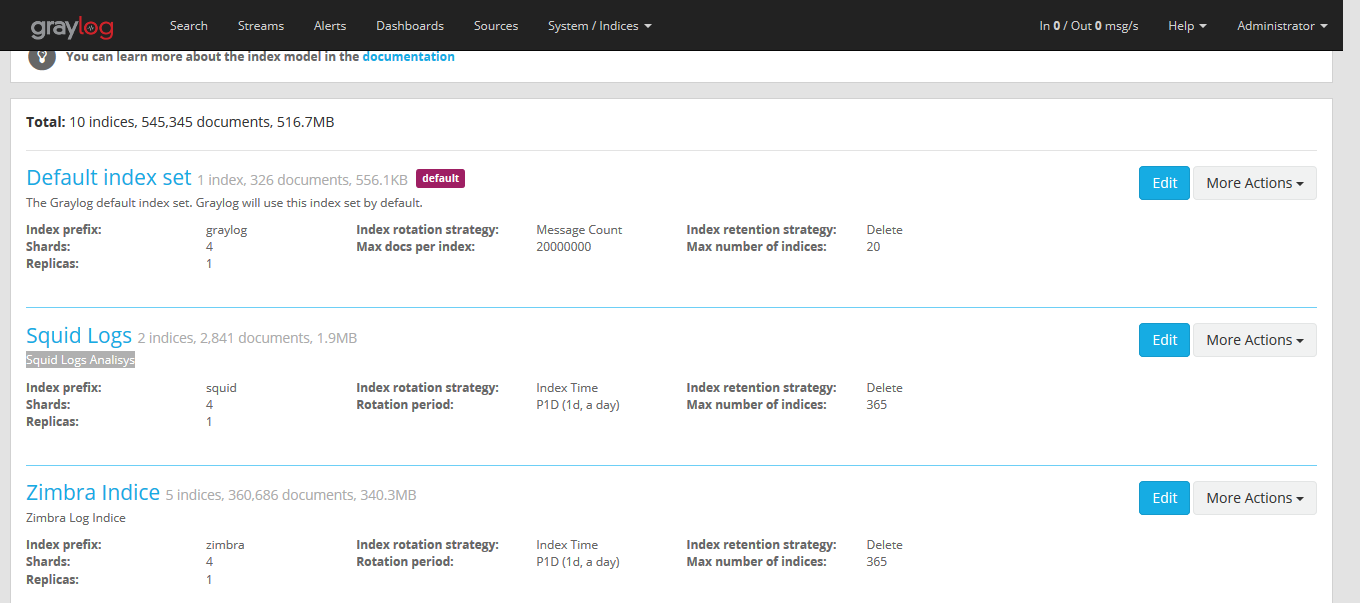The height and width of the screenshot is (603, 1360).
Task: Click the '5 indices, 360,686 documents' stats text
Action: [x=291, y=495]
